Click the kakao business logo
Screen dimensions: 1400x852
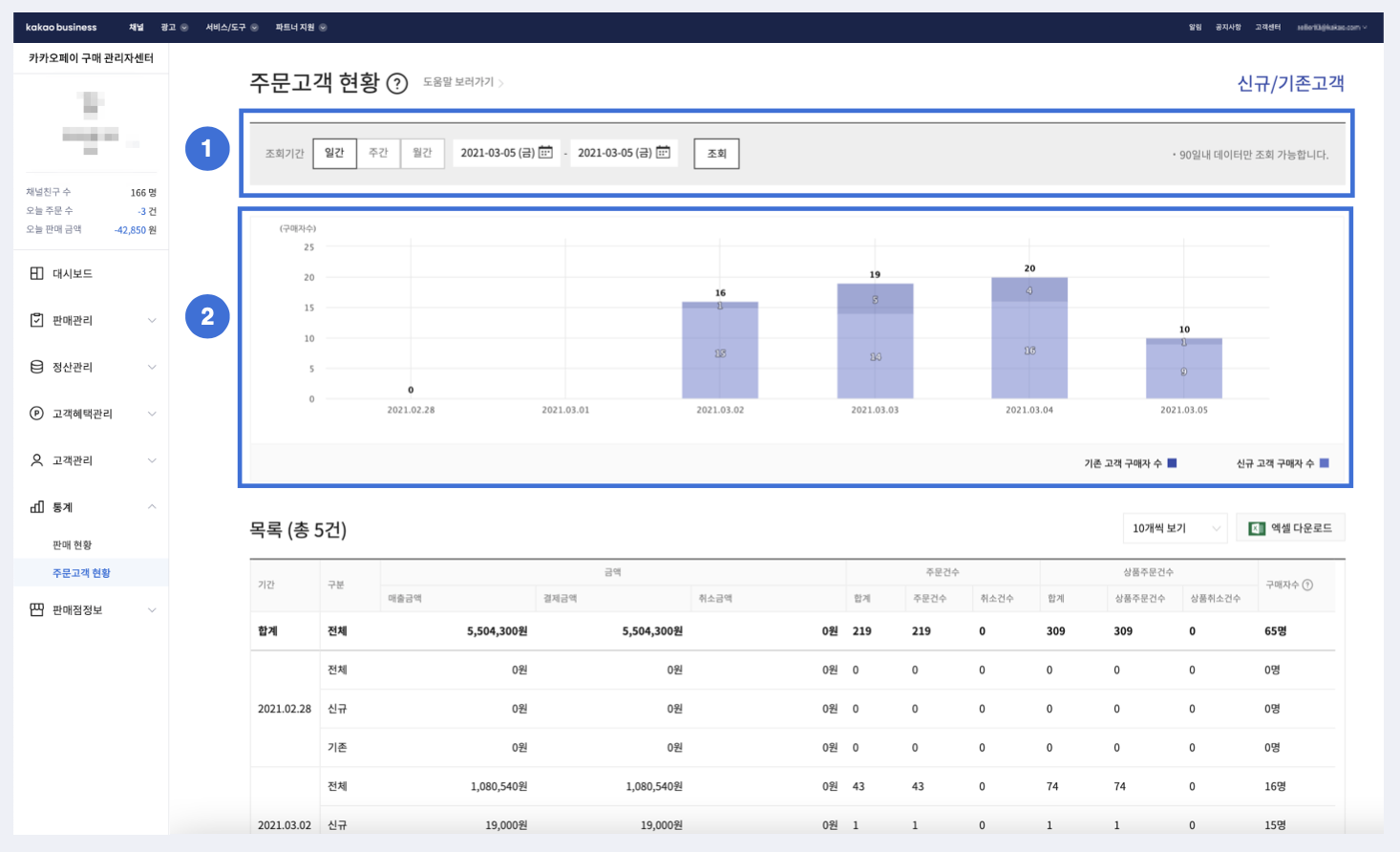[61, 27]
